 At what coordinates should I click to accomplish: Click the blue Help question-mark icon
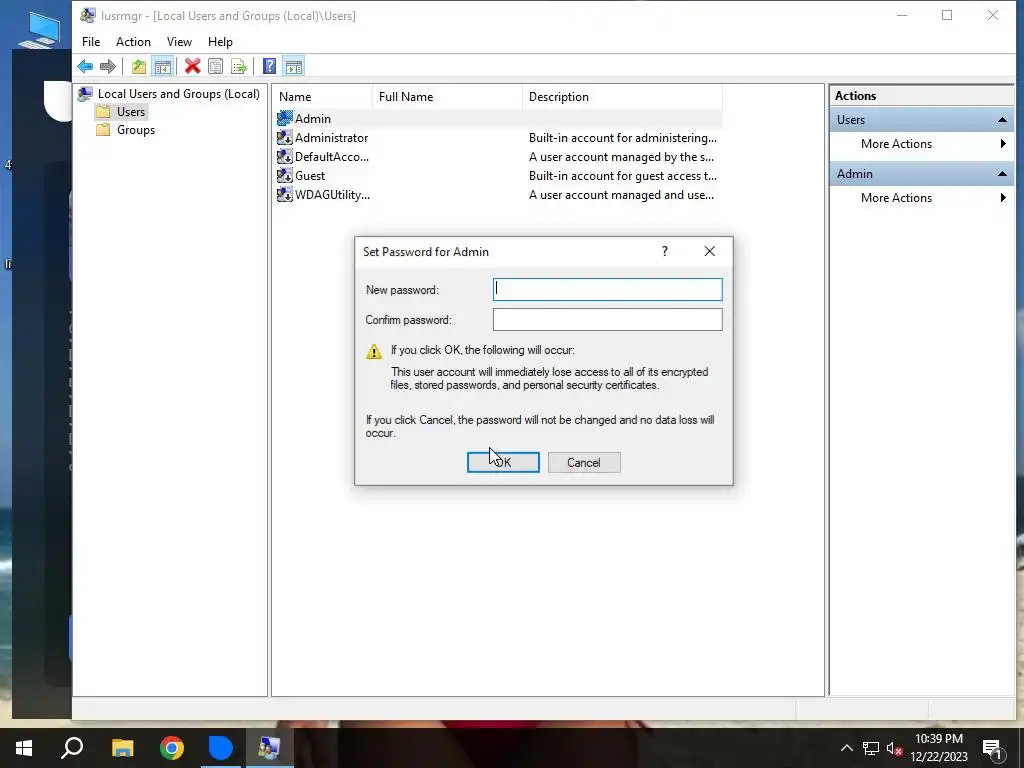(x=269, y=66)
